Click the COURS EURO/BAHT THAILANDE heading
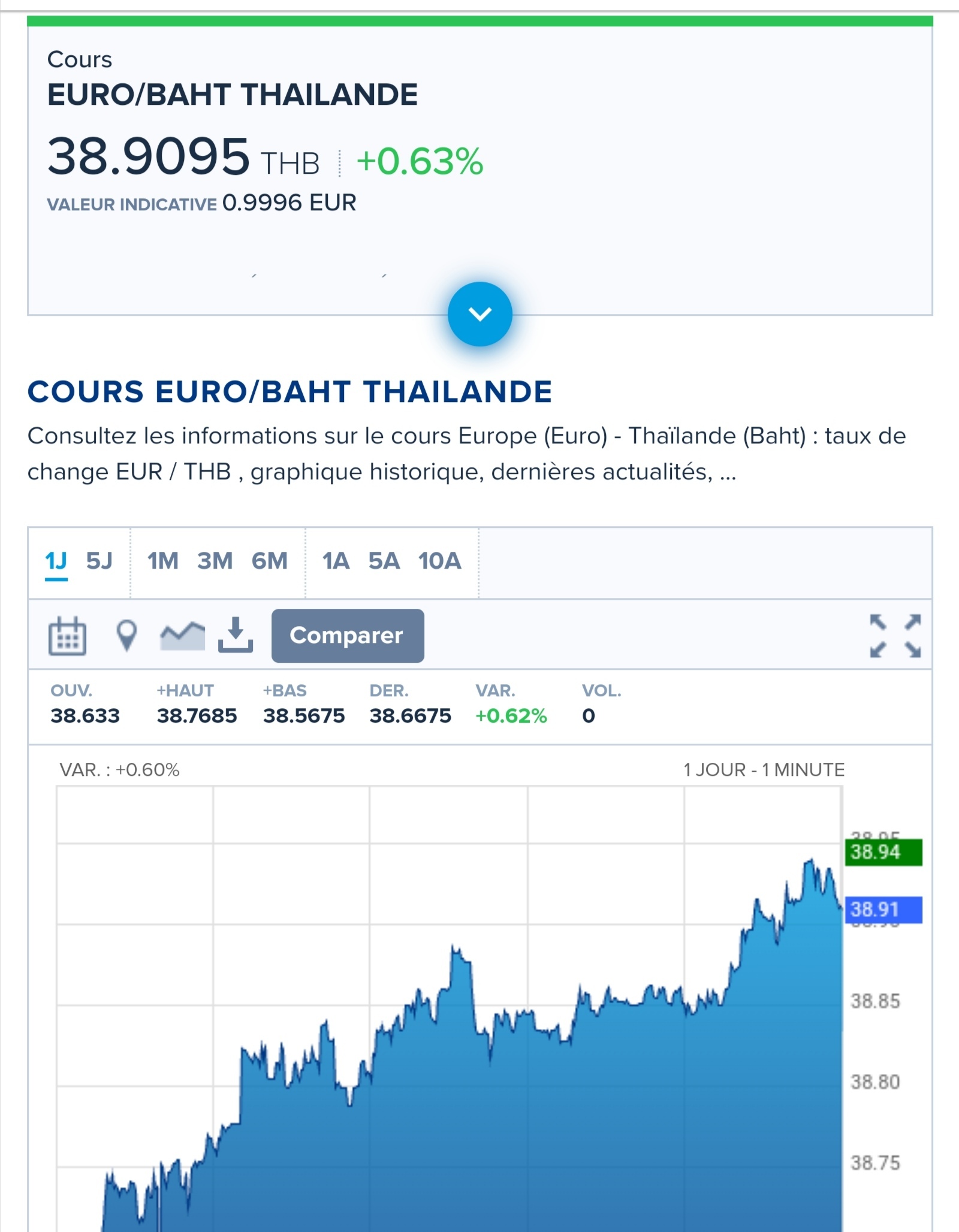 [289, 392]
